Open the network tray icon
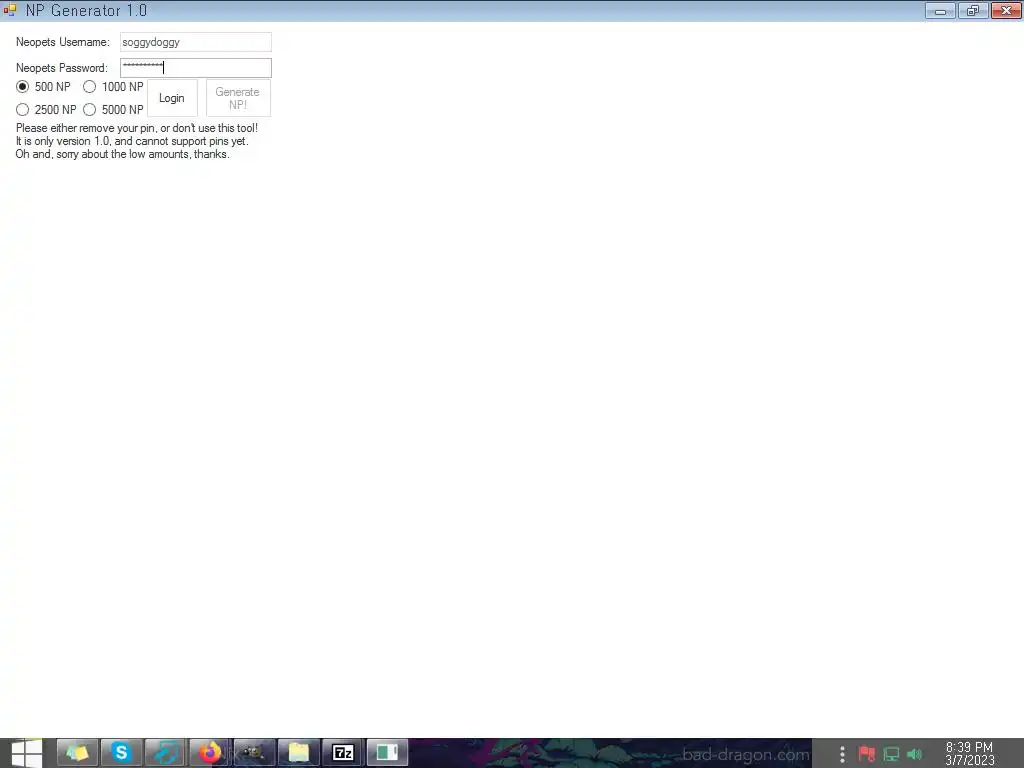The image size is (1024, 768). [891, 754]
